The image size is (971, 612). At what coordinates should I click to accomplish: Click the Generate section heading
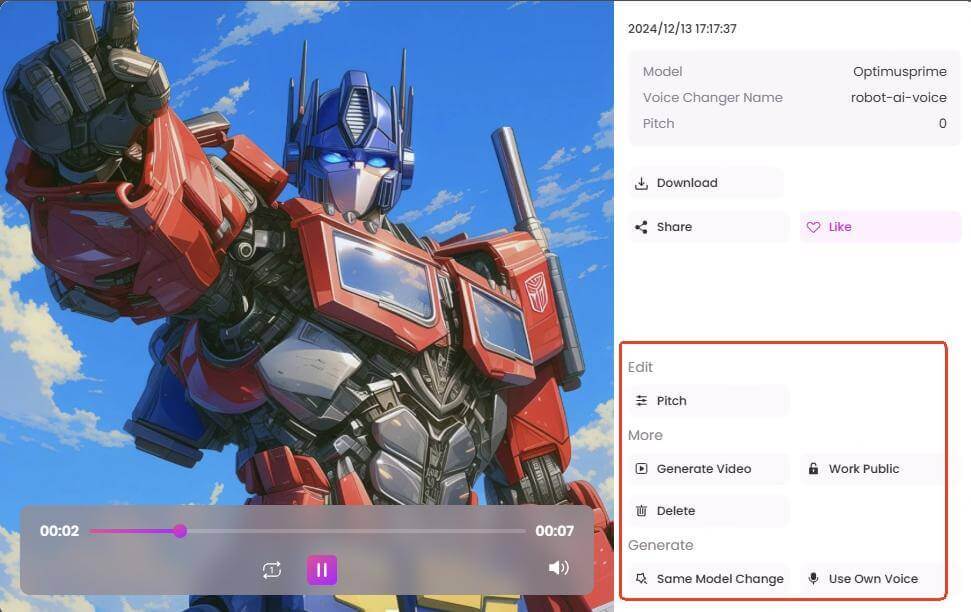pos(660,545)
